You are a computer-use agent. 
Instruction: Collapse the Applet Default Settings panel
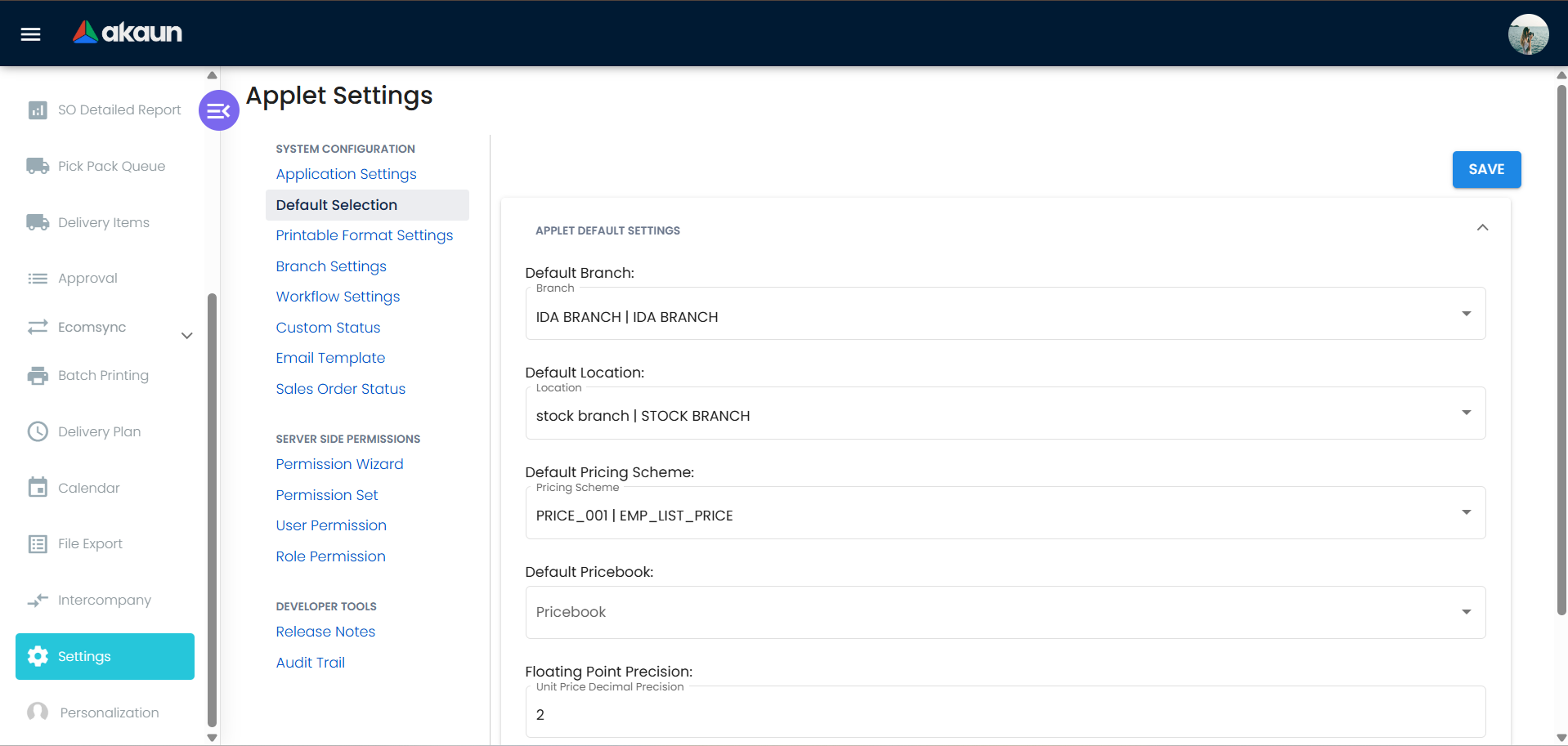(1482, 228)
